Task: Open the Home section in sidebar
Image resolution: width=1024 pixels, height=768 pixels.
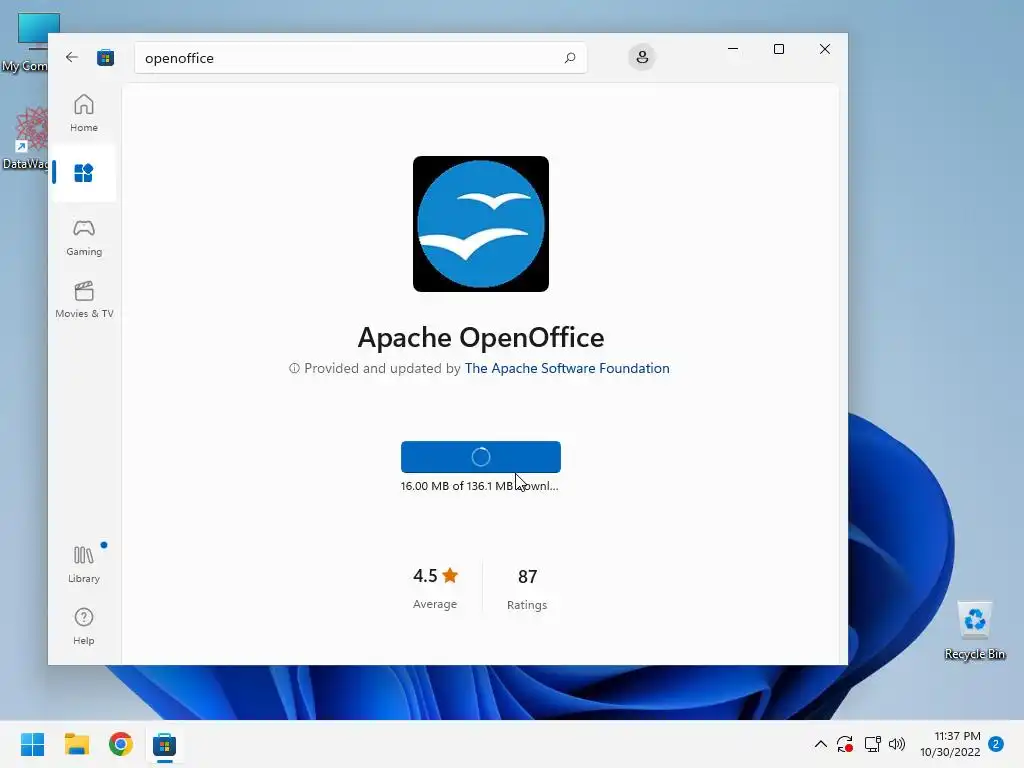Action: [84, 114]
